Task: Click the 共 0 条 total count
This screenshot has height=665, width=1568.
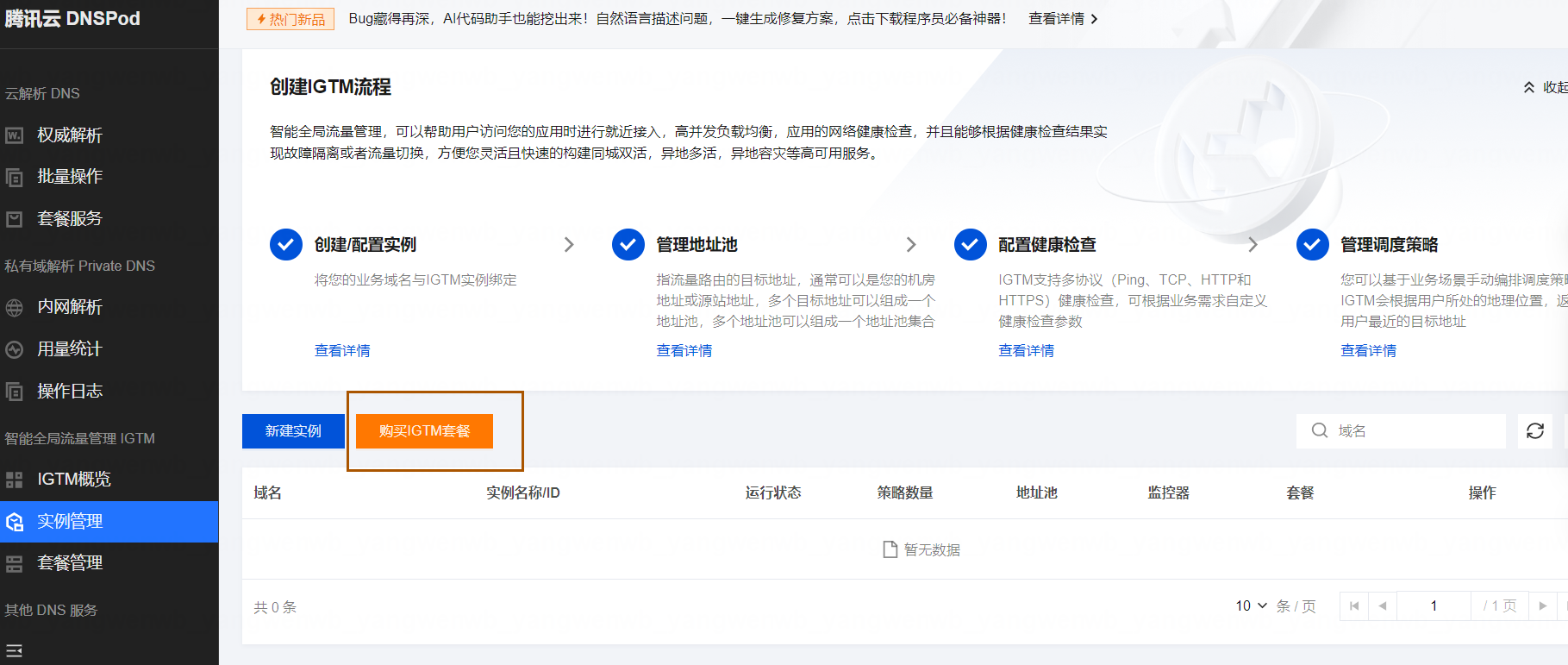Action: tap(275, 607)
